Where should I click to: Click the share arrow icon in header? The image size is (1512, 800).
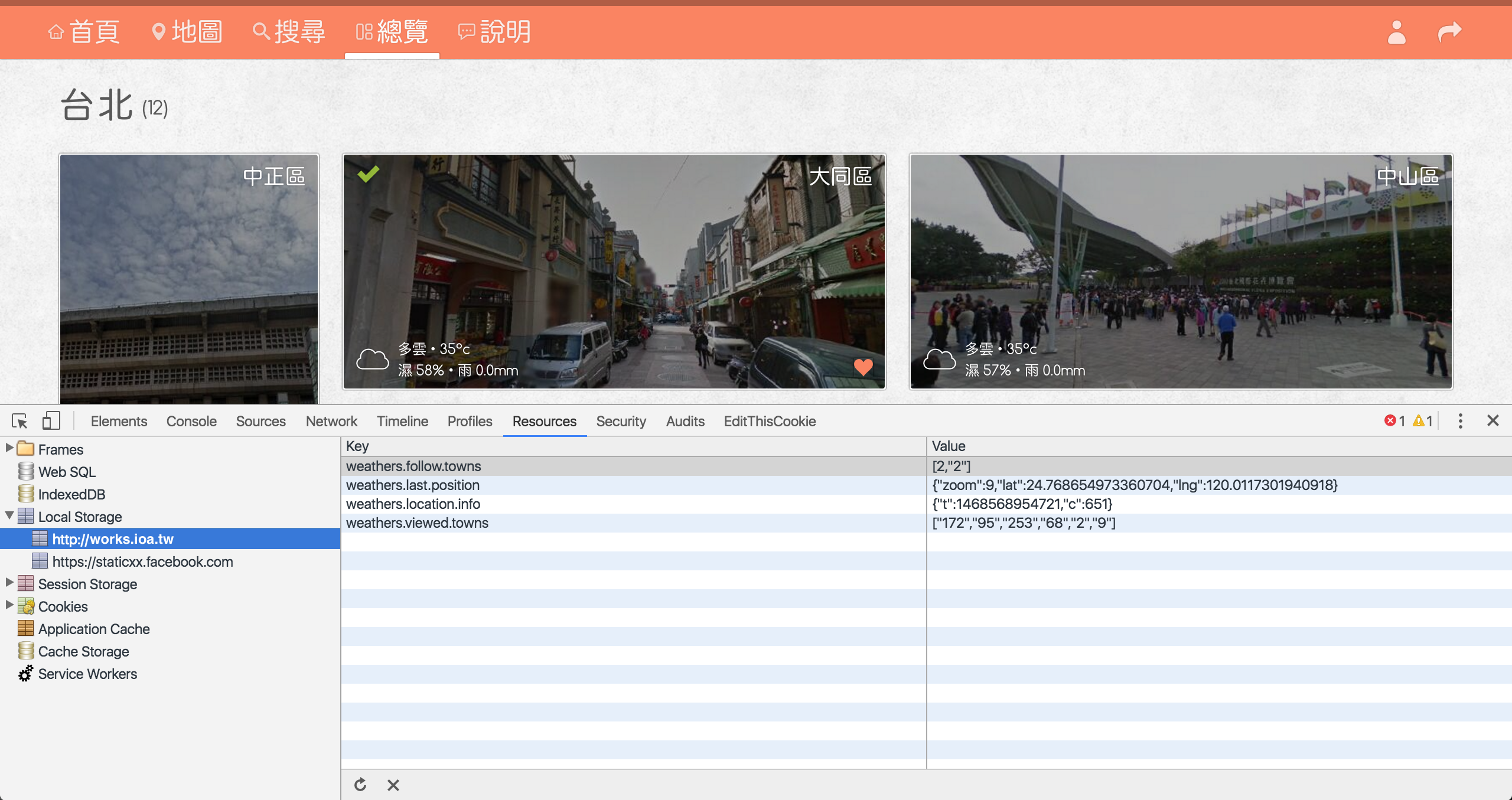pyautogui.click(x=1449, y=32)
